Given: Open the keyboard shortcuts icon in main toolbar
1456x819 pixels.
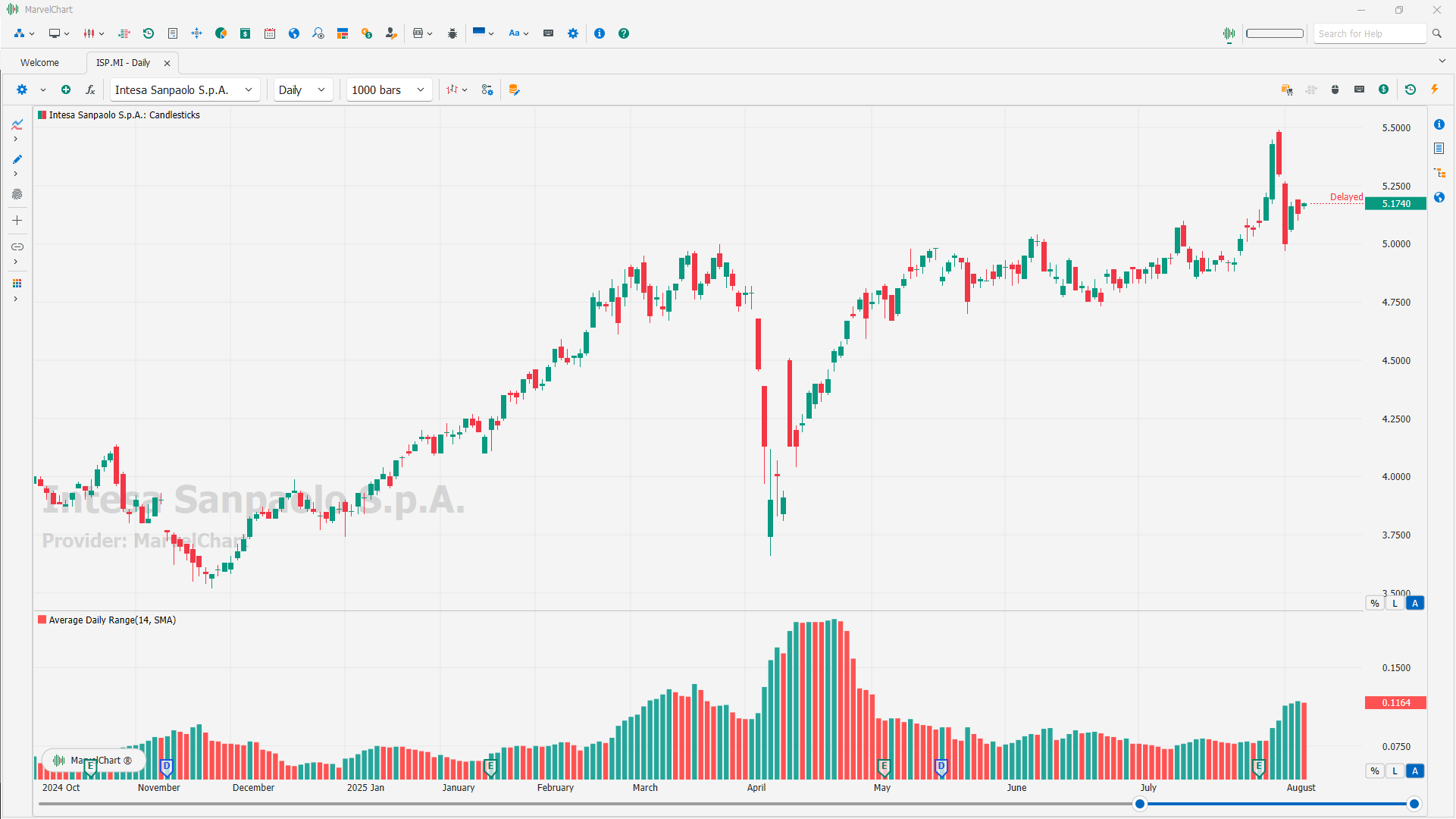Looking at the screenshot, I should coord(549,33).
